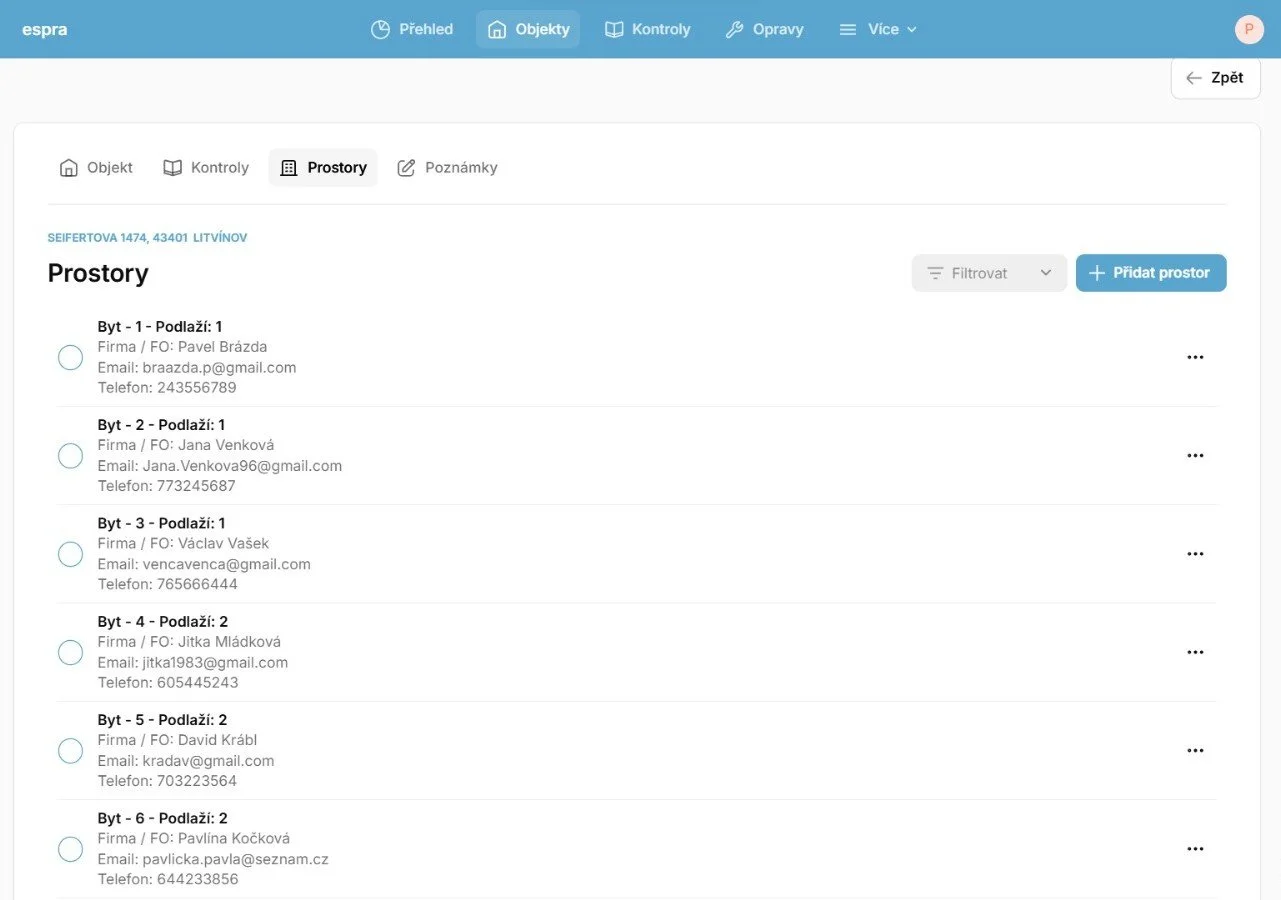Image resolution: width=1281 pixels, height=900 pixels.
Task: Open the Přehled nav item
Action: pyautogui.click(x=411, y=29)
